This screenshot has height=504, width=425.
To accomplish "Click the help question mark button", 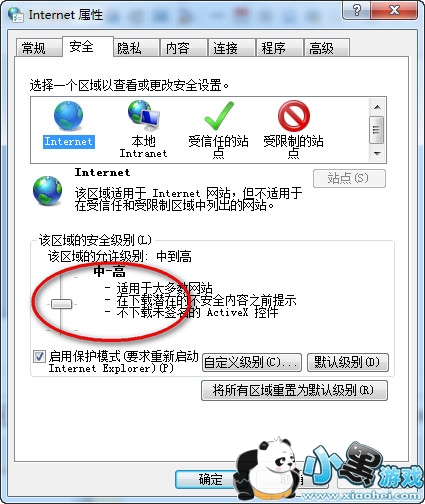I will click(x=357, y=10).
